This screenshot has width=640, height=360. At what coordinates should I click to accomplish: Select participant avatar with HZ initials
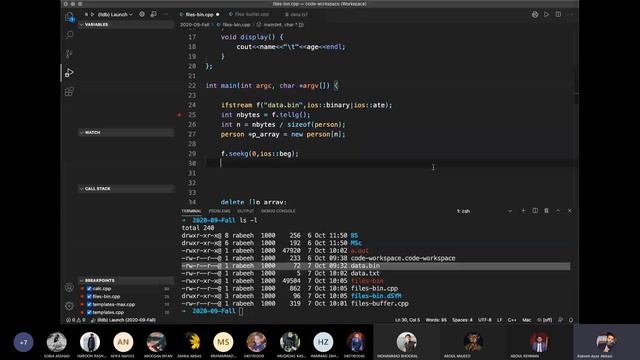323,342
